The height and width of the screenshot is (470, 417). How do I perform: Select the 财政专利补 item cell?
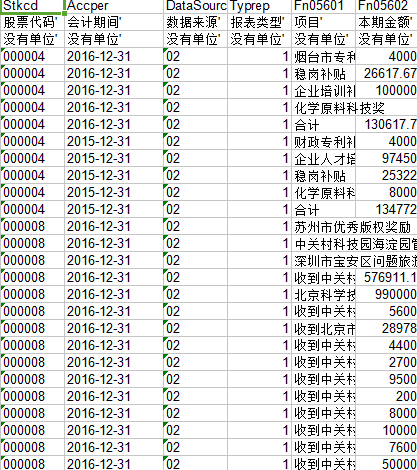coord(324,141)
